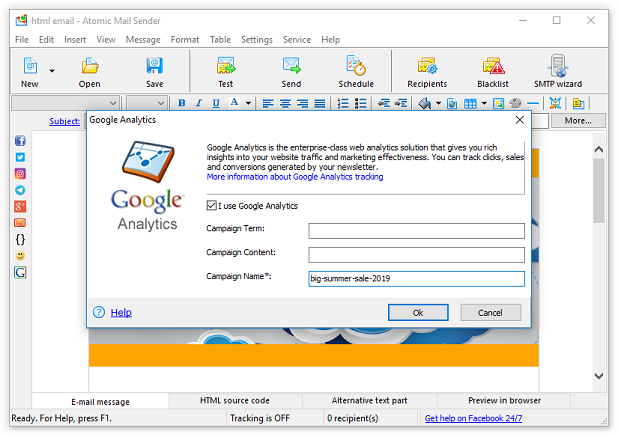Toggle Italic formatting button

pos(199,103)
